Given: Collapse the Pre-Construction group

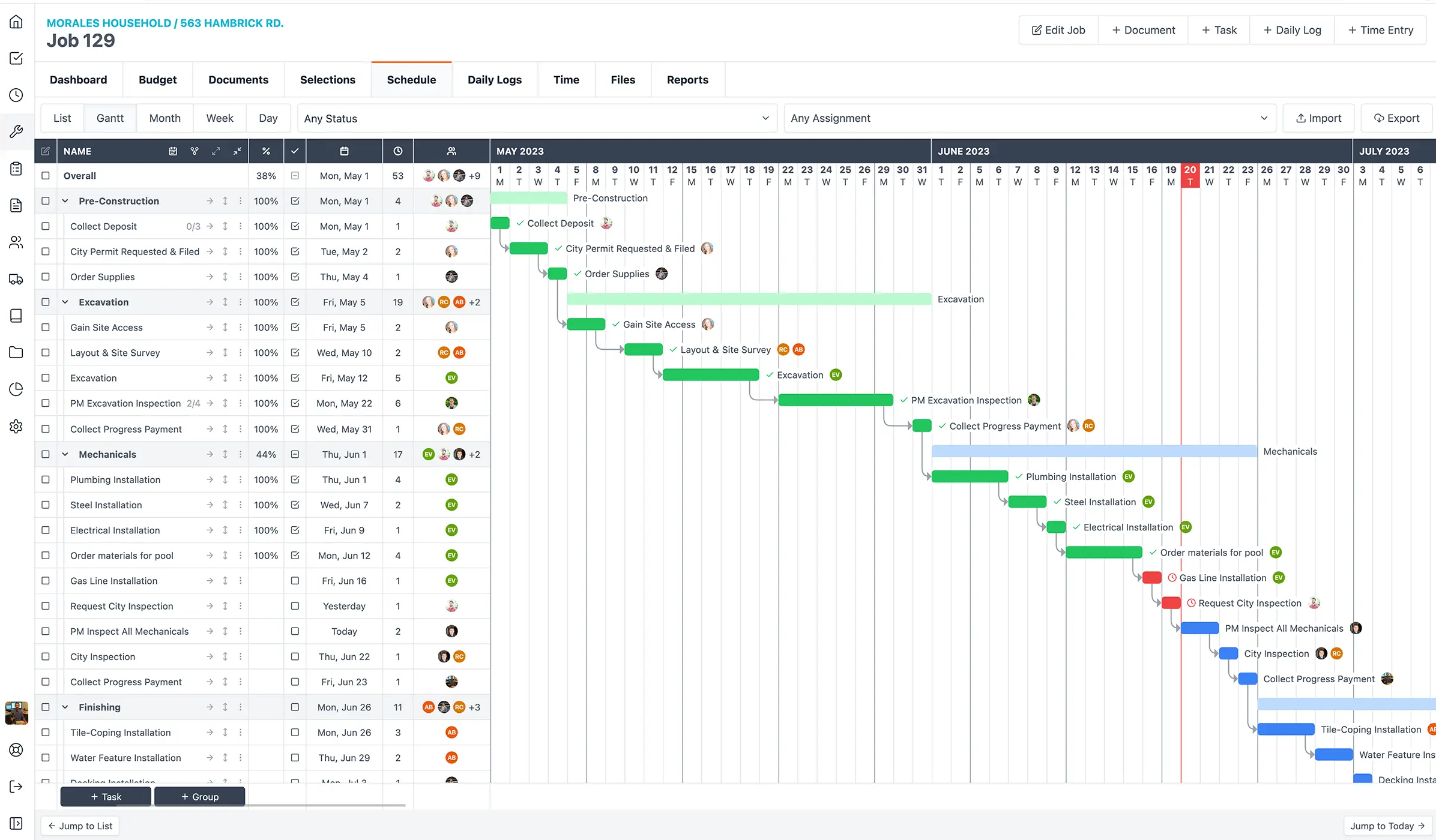Looking at the screenshot, I should coord(65,201).
